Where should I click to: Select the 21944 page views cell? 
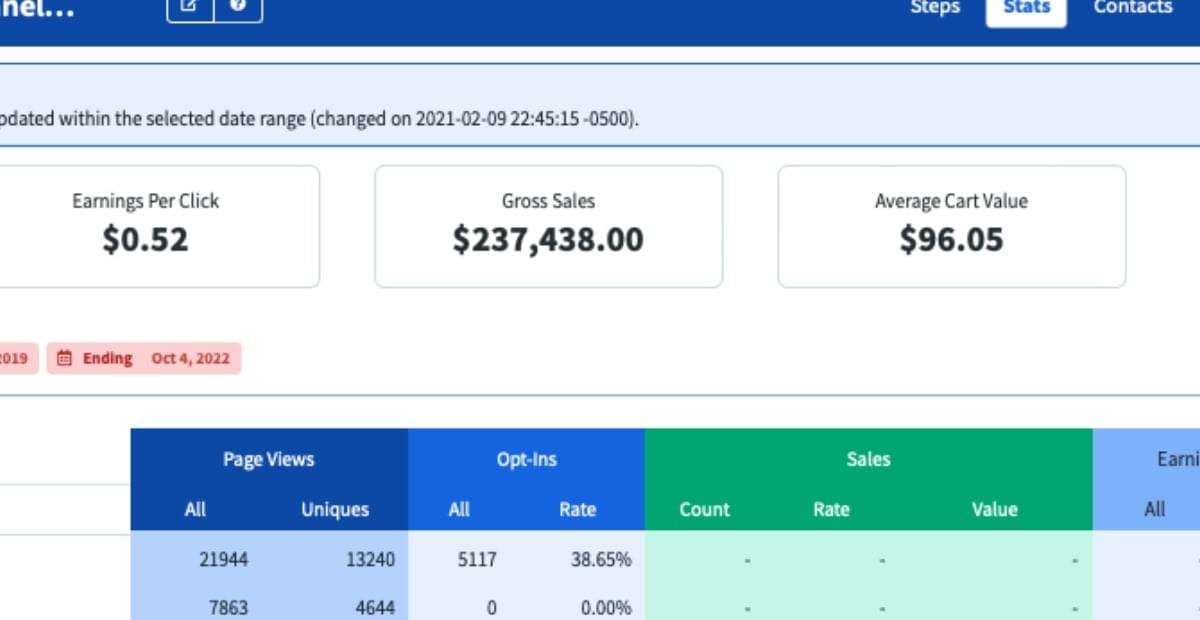click(x=224, y=559)
